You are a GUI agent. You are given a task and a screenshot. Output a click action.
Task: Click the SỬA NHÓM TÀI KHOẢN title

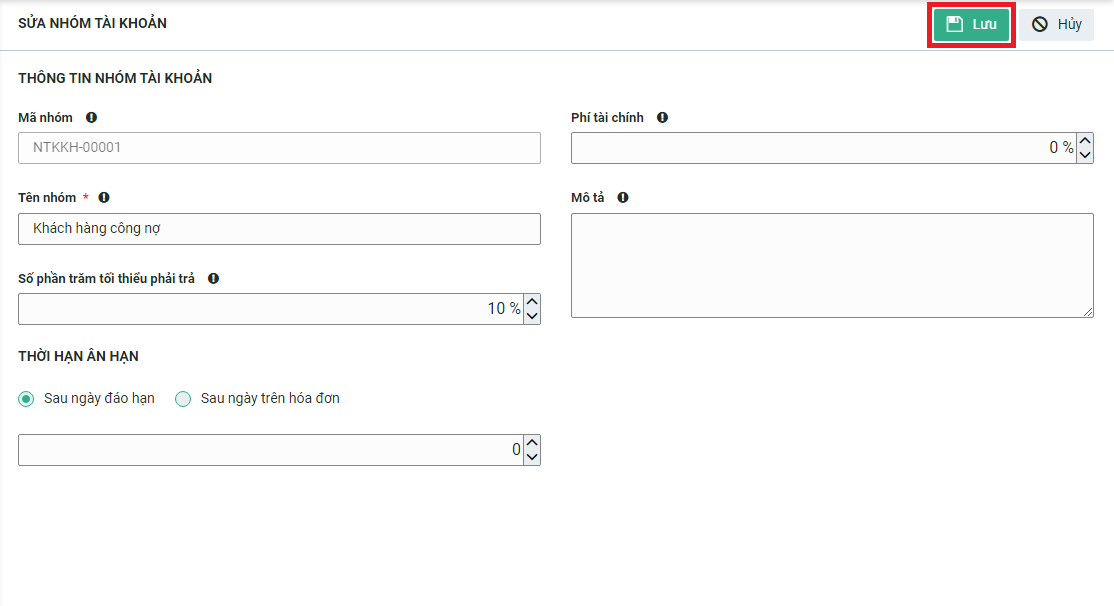pyautogui.click(x=92, y=23)
